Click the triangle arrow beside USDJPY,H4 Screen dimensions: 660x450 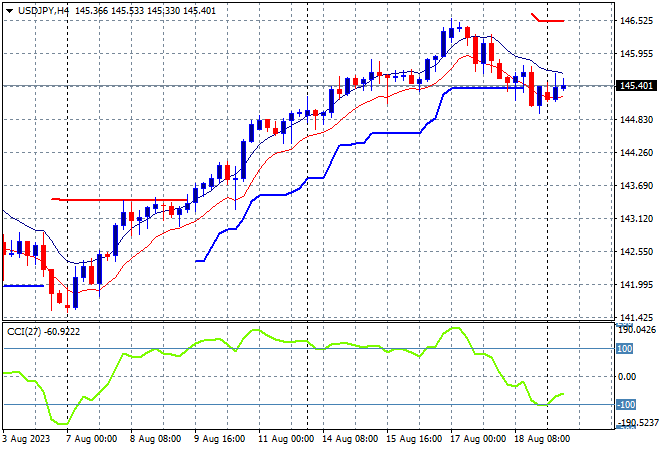coord(10,11)
